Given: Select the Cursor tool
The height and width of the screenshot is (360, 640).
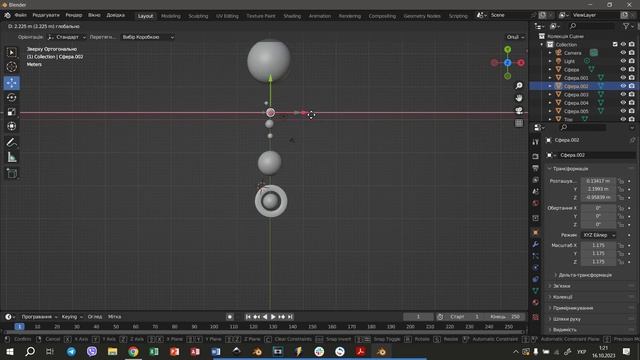Looking at the screenshot, I should tap(11, 67).
